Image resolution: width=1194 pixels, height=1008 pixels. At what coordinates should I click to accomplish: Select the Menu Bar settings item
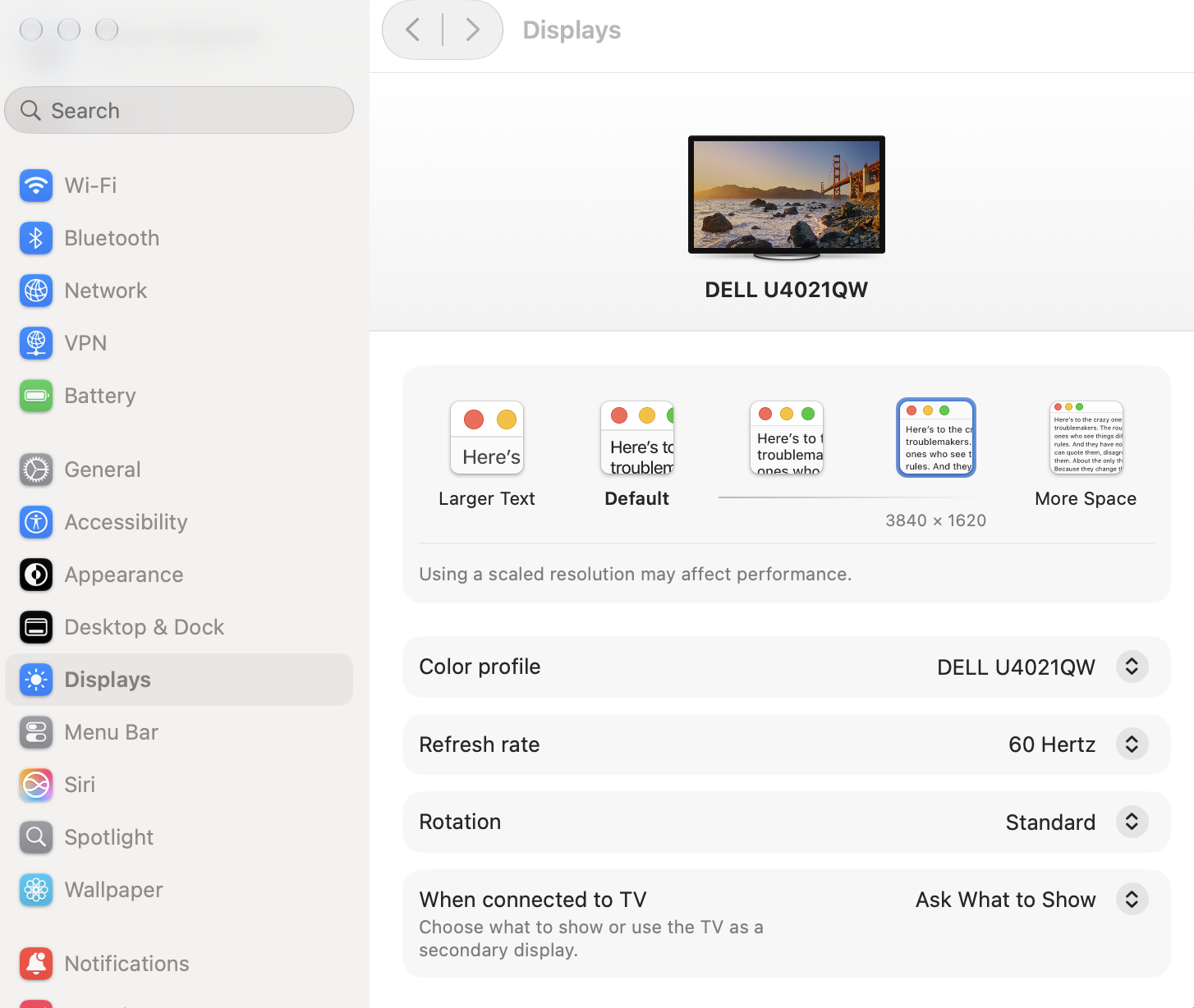point(179,732)
